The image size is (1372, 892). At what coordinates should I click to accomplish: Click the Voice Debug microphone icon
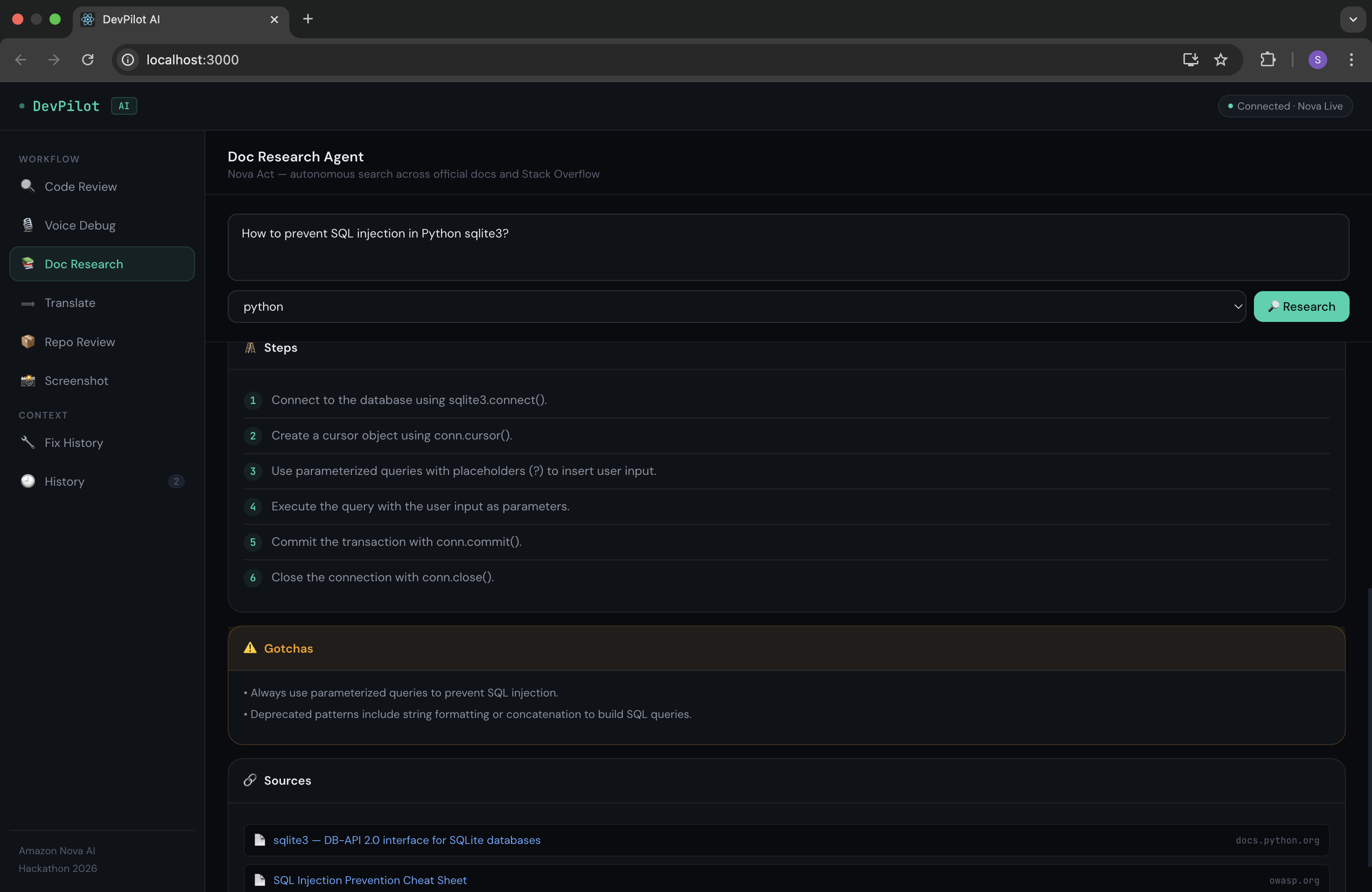27,225
